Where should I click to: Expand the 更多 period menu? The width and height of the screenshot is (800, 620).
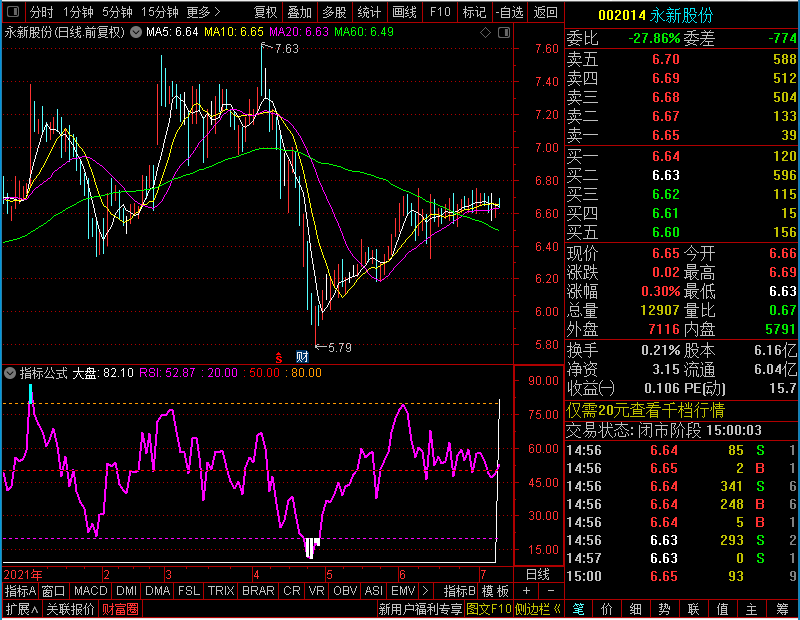203,12
